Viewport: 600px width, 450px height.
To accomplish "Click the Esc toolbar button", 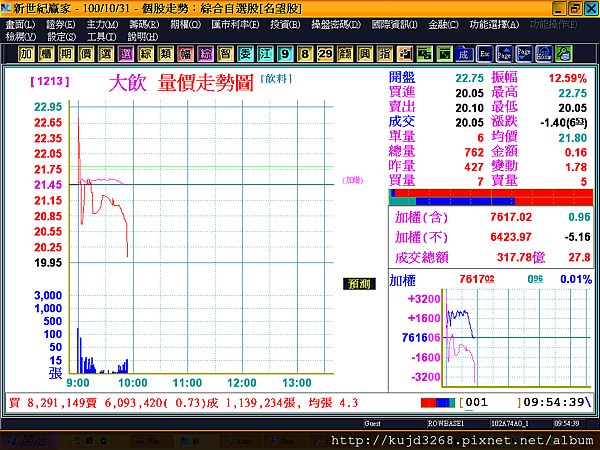I will 485,54.
